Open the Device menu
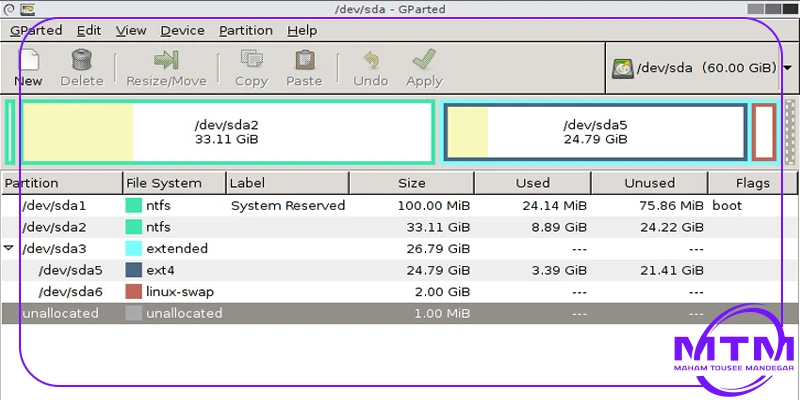 (181, 31)
